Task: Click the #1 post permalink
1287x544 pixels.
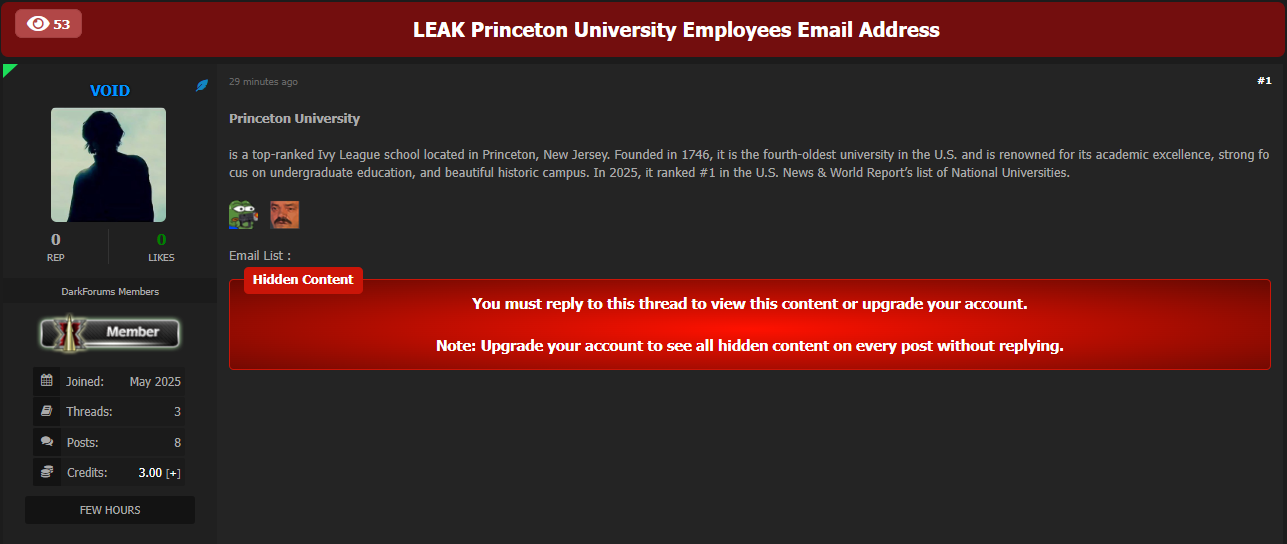Action: (1264, 81)
